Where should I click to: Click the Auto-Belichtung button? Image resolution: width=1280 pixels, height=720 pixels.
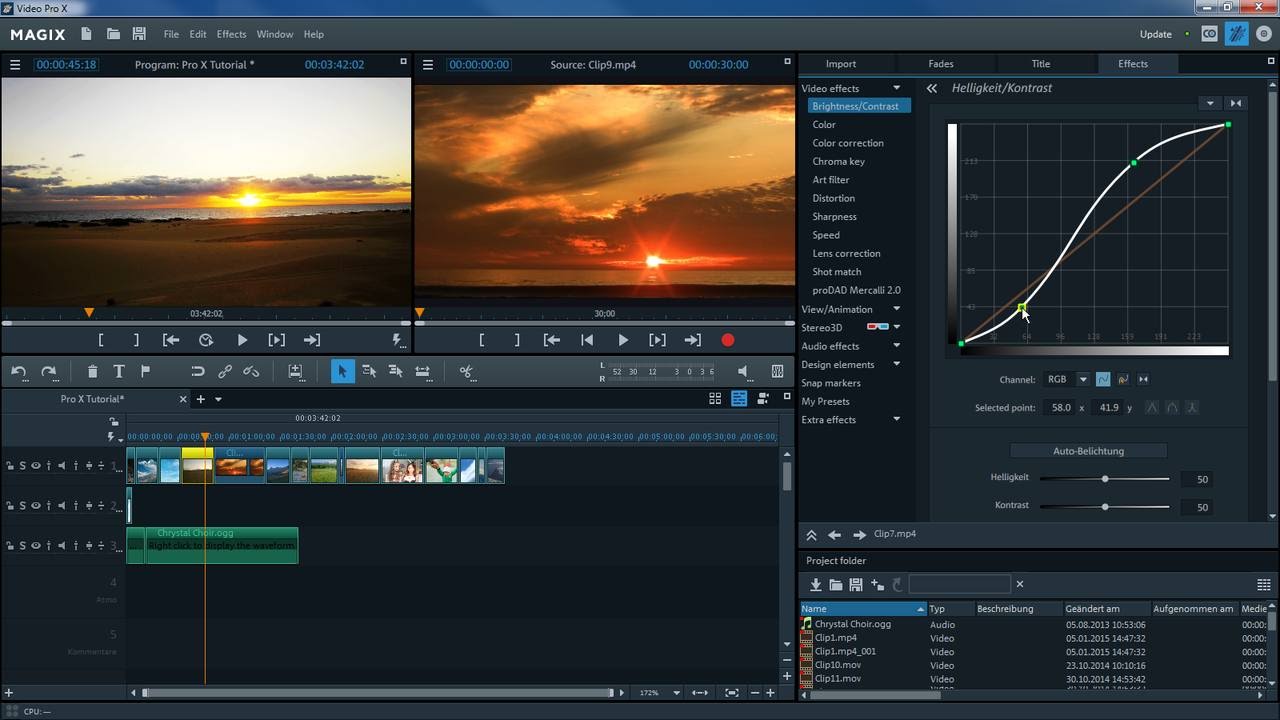tap(1087, 450)
